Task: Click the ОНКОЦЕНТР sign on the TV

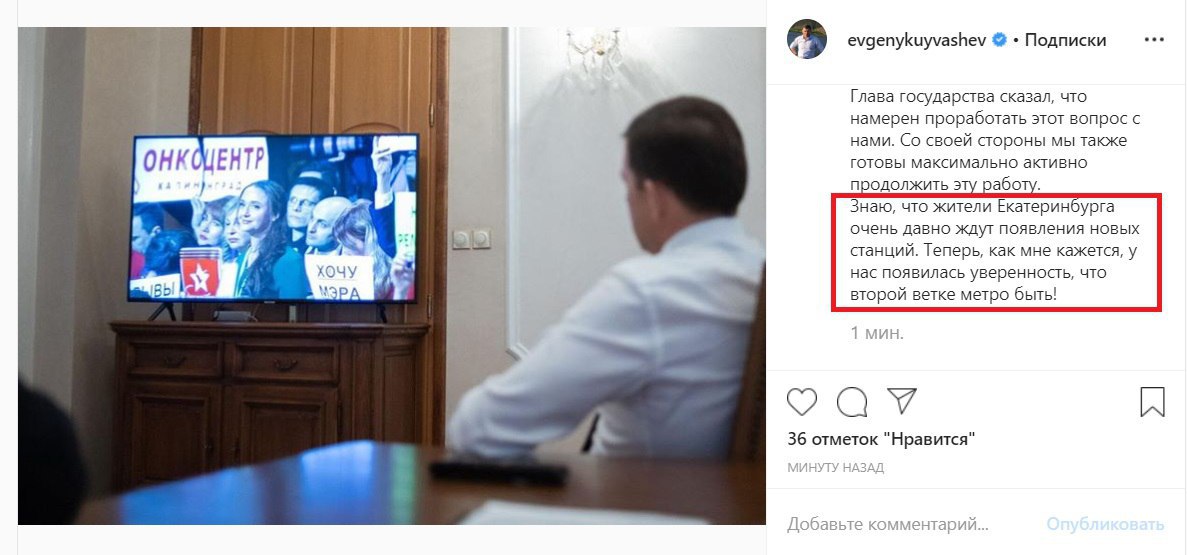Action: pos(203,161)
